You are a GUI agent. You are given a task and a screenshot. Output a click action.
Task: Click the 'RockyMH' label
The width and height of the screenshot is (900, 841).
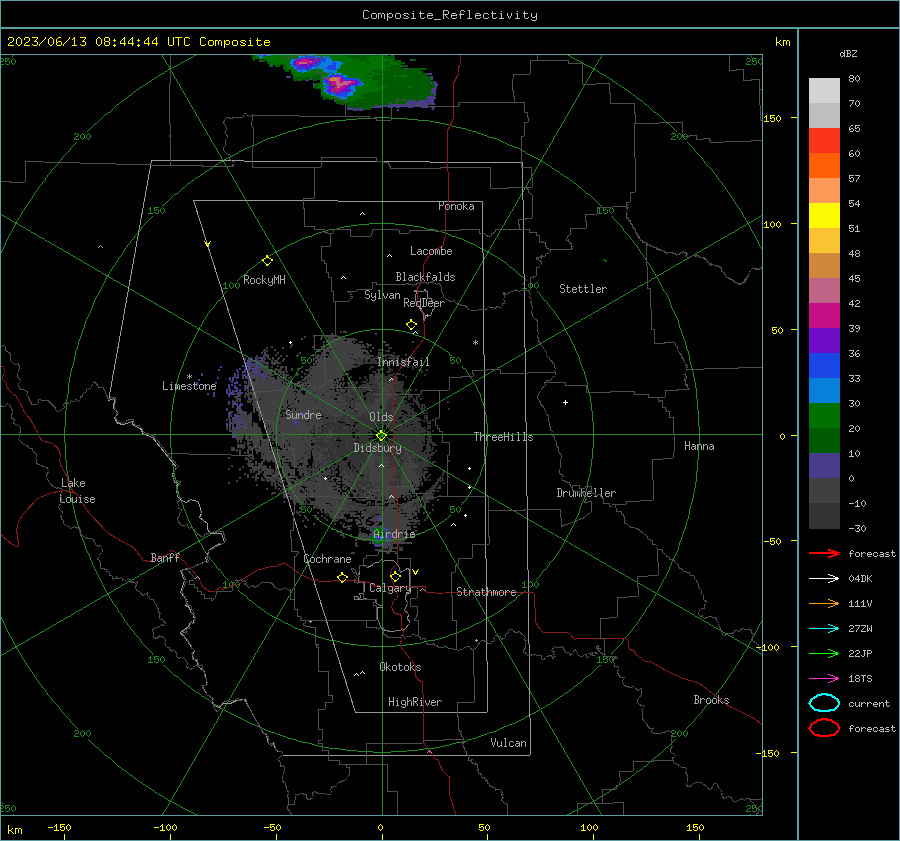click(264, 280)
